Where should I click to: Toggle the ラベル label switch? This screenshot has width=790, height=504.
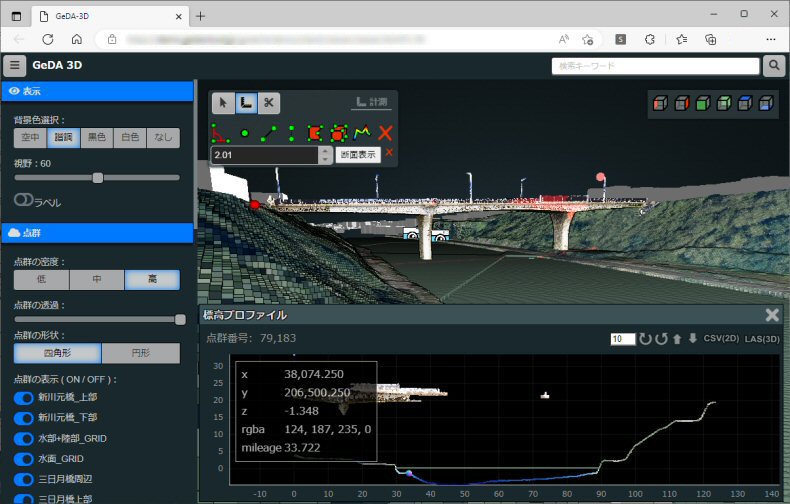pos(24,201)
